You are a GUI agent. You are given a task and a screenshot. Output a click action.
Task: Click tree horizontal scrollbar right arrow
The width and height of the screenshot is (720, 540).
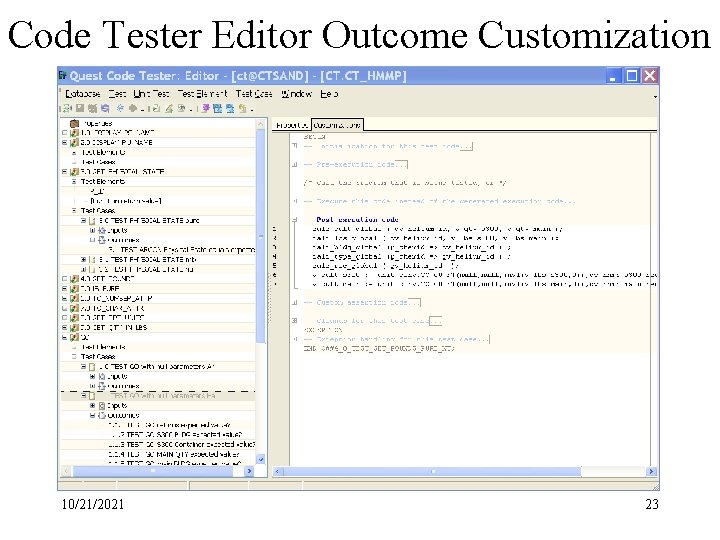[x=250, y=471]
